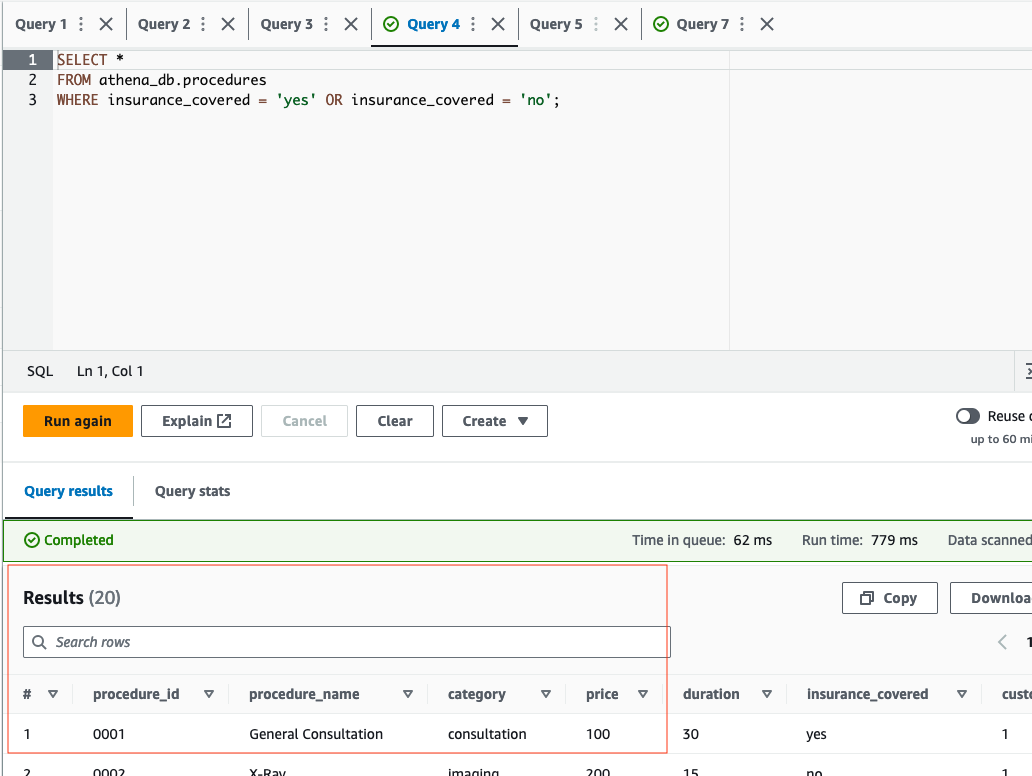The image size is (1032, 776).
Task: Click the Time in queue 62 ms text
Action: click(x=702, y=540)
